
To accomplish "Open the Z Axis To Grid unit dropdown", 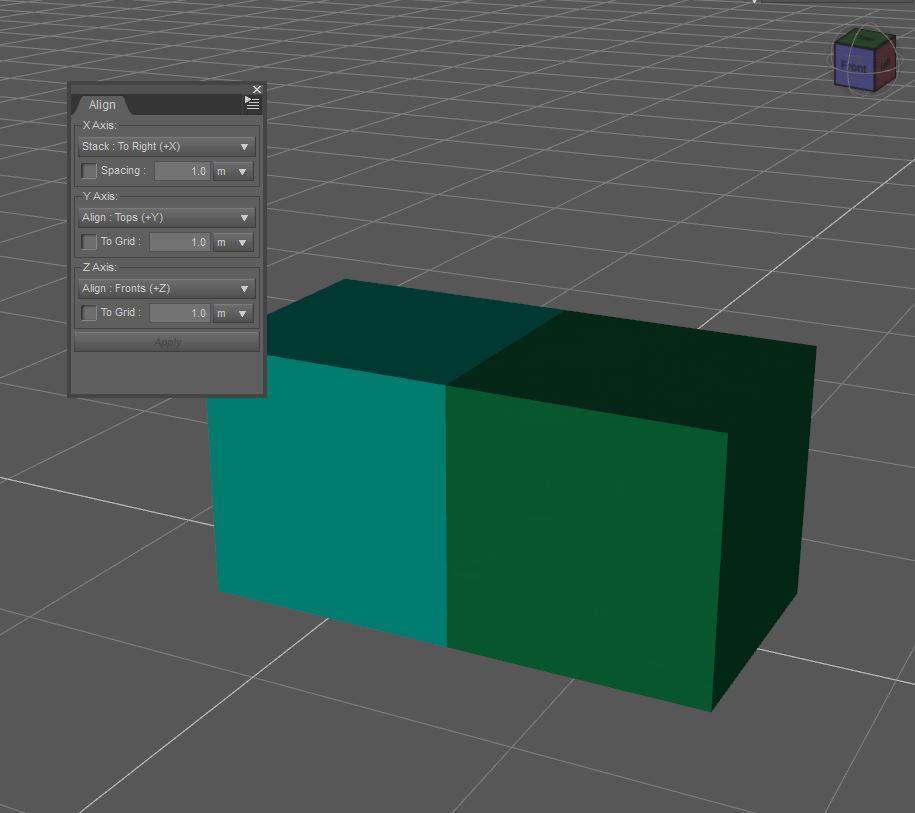I will click(x=233, y=313).
